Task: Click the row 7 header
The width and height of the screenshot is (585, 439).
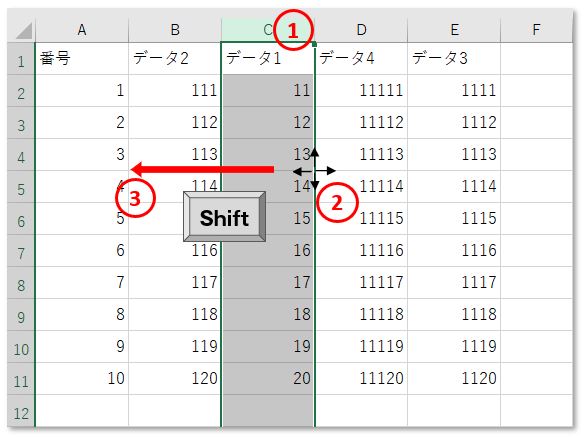Action: pos(21,251)
